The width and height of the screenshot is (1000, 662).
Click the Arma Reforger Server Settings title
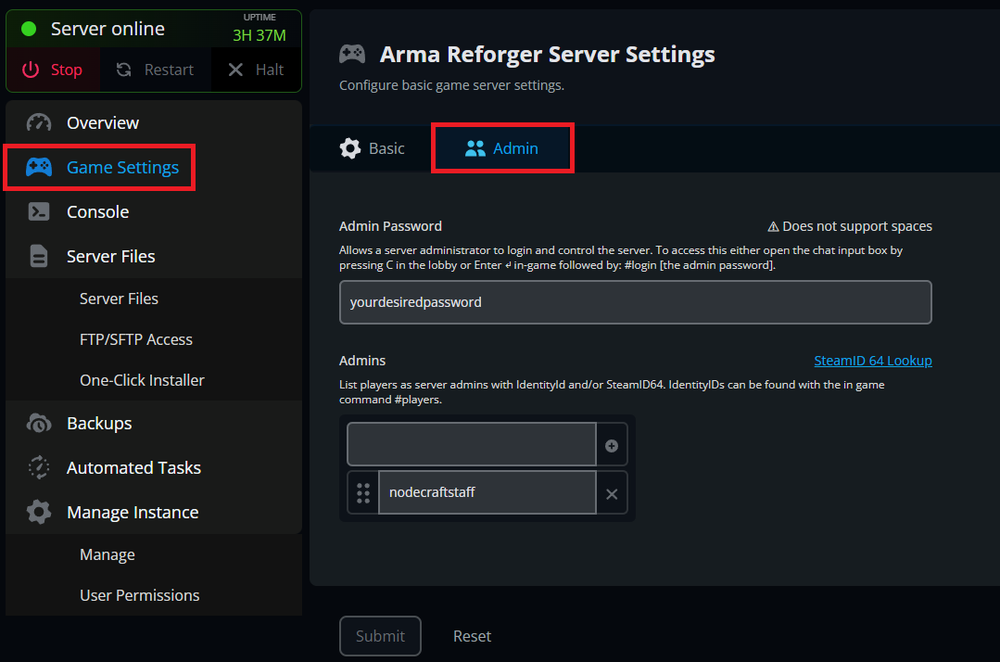pyautogui.click(x=547, y=54)
